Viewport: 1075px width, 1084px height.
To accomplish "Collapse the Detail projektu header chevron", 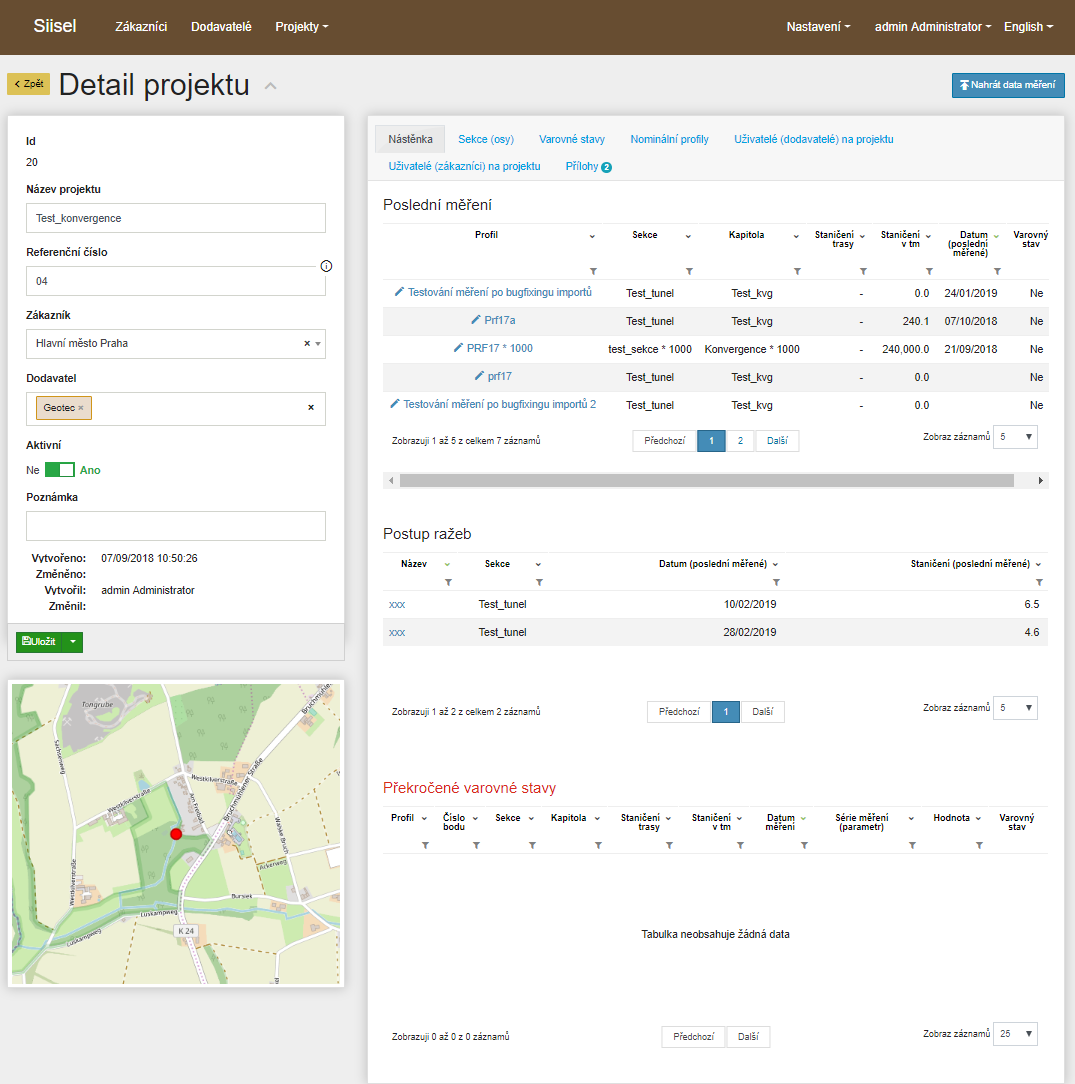I will 270,87.
